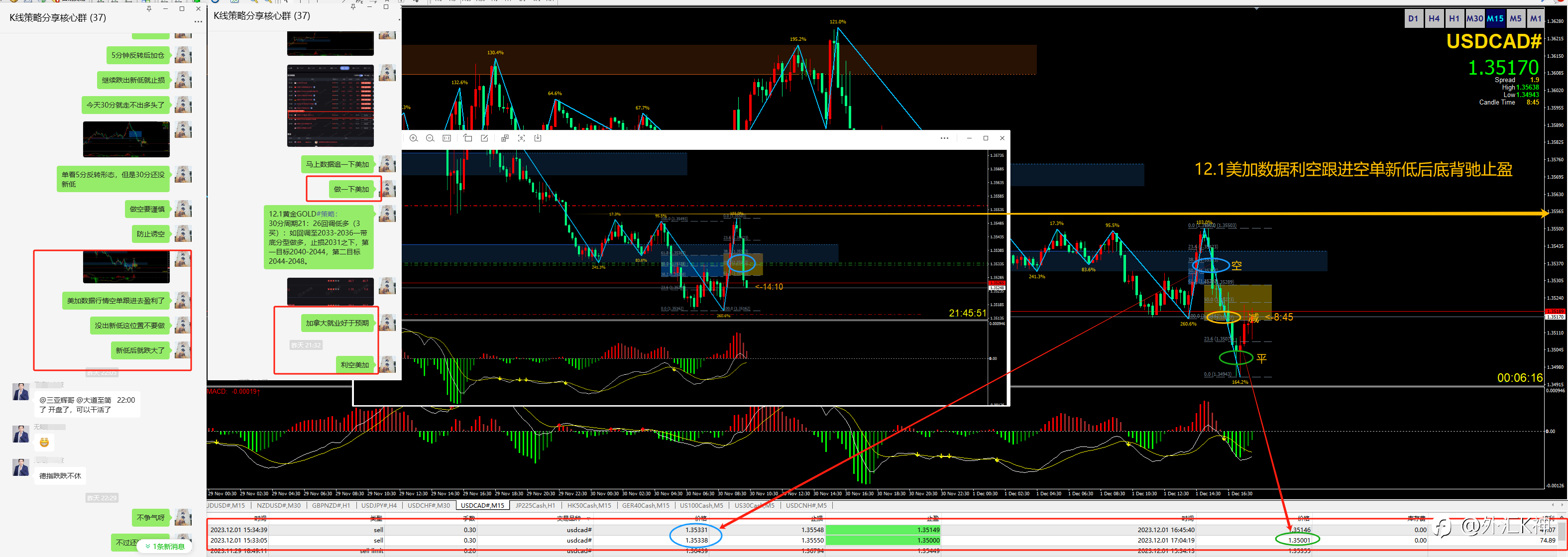This screenshot has height=557, width=1568.
Task: Select the USDCAD#,M15 chart tab
Action: [483, 505]
